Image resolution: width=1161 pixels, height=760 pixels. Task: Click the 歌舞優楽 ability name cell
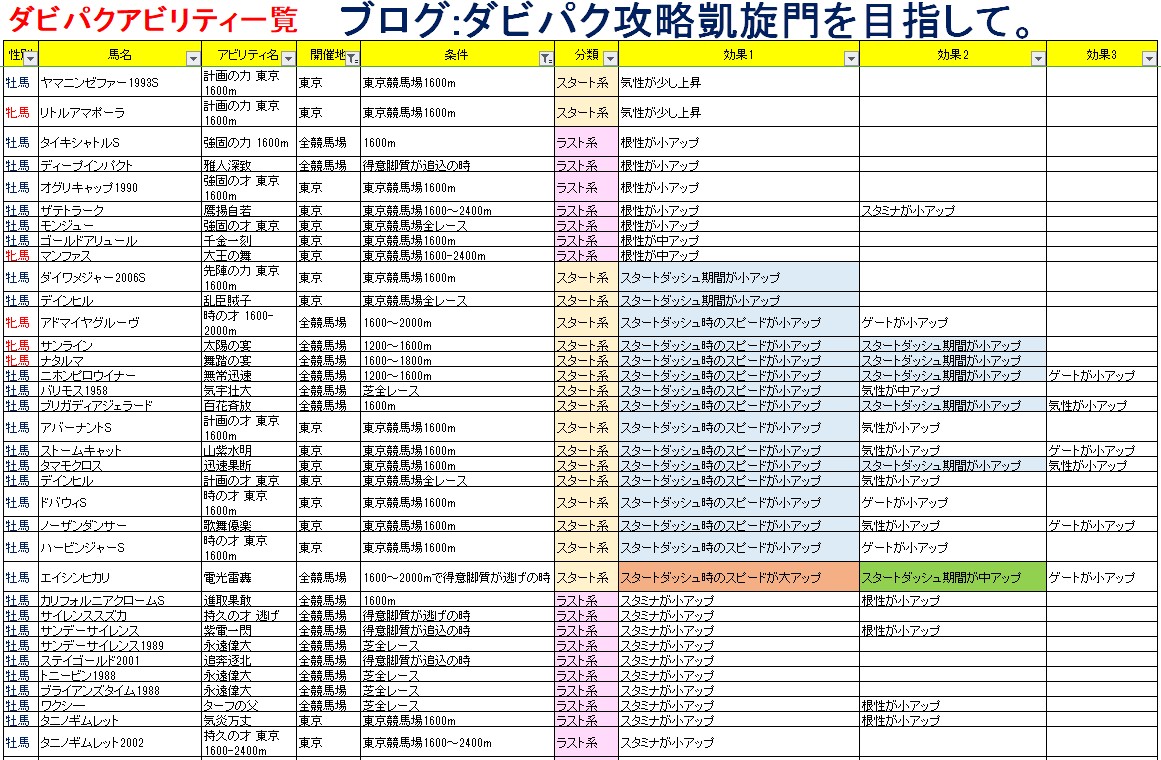[249, 525]
